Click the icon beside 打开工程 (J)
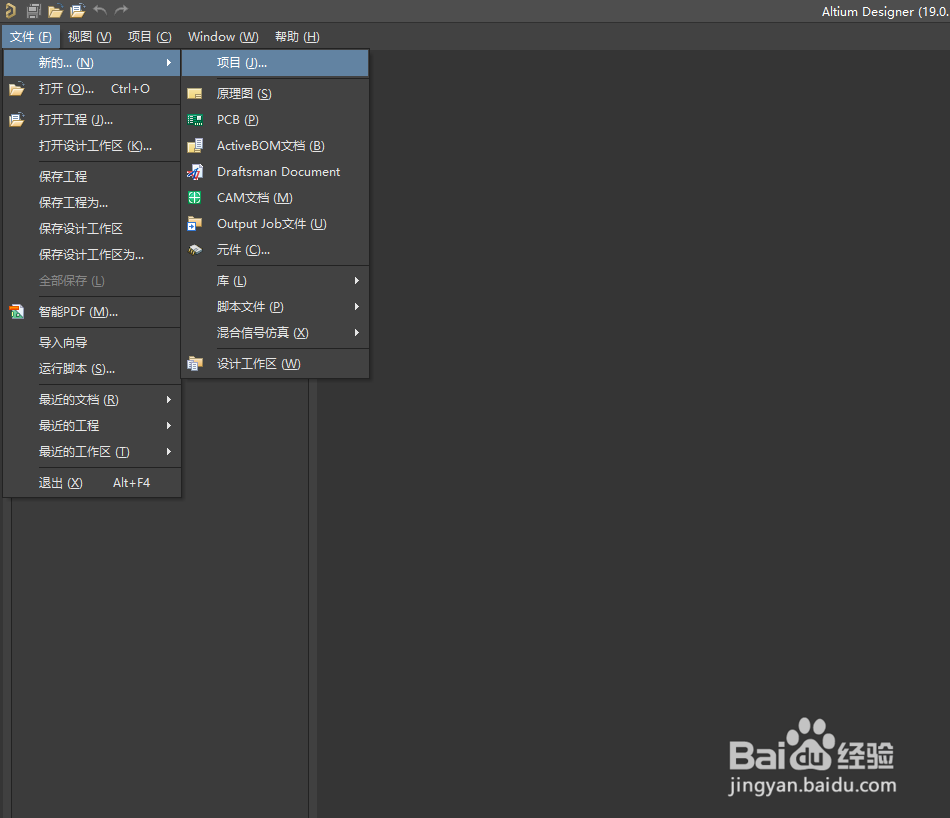Viewport: 950px width, 818px height. point(17,119)
